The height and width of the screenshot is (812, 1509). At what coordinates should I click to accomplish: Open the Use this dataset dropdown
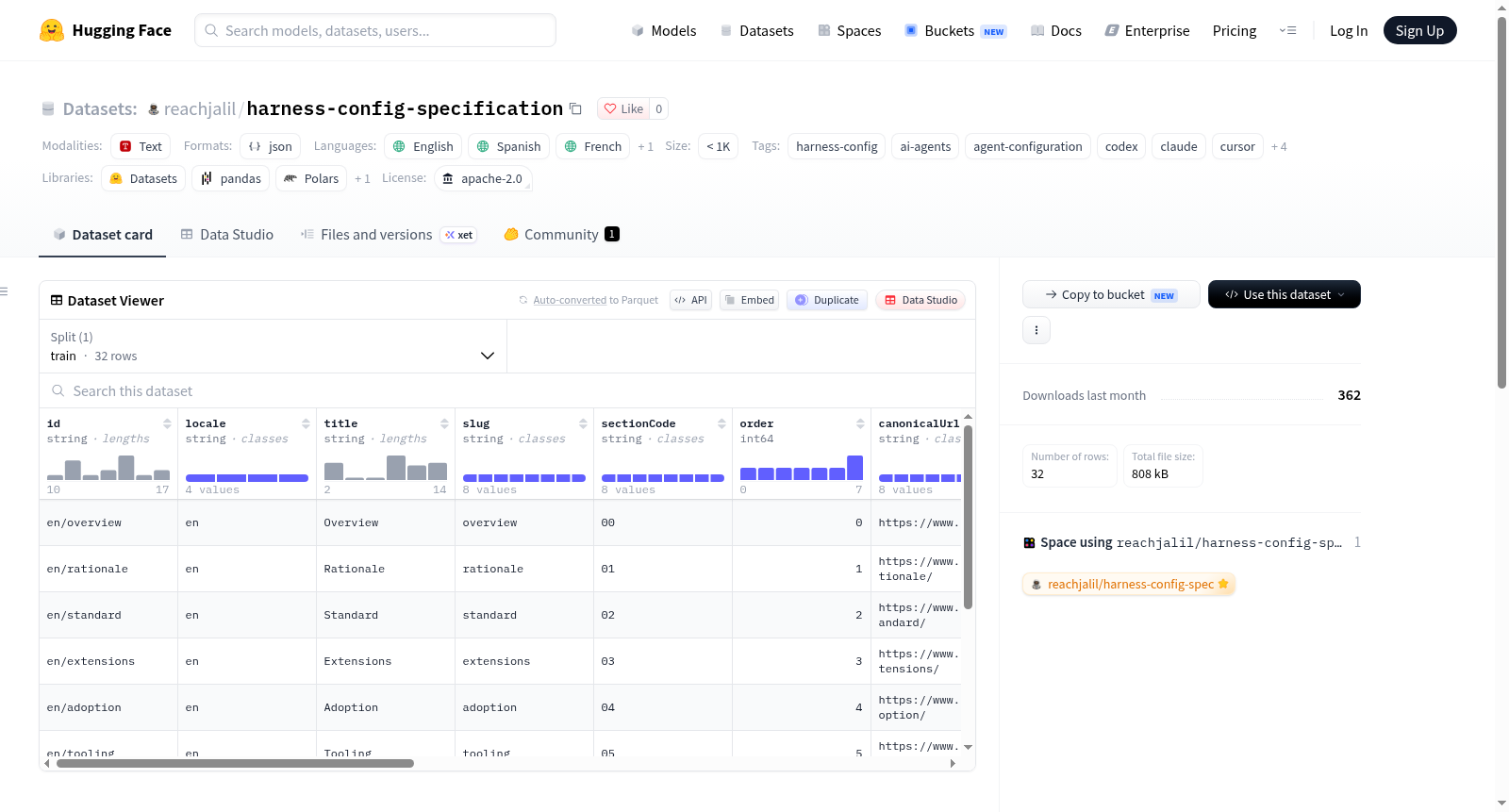(x=1284, y=294)
